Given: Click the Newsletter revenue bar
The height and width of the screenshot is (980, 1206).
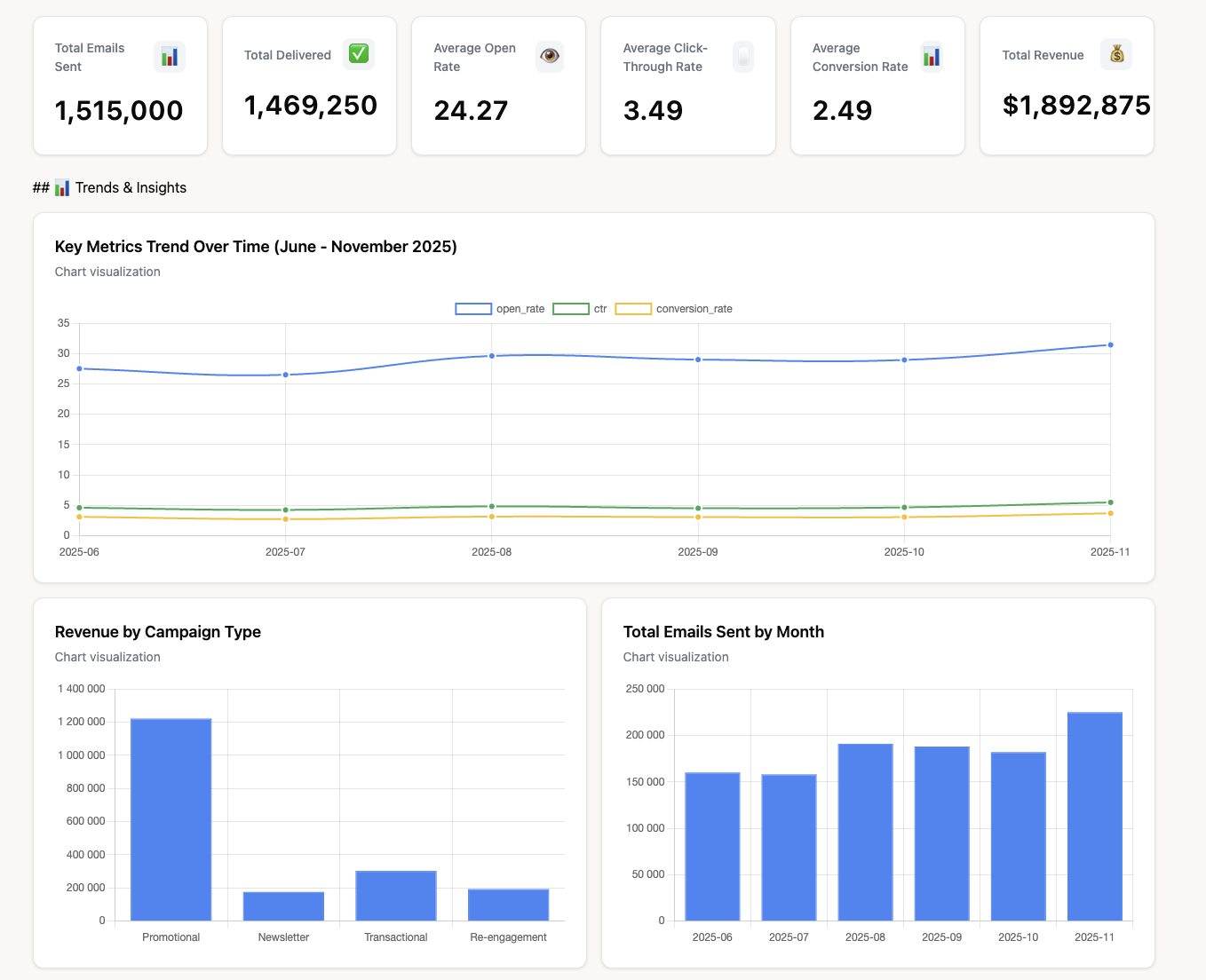Looking at the screenshot, I should [283, 906].
